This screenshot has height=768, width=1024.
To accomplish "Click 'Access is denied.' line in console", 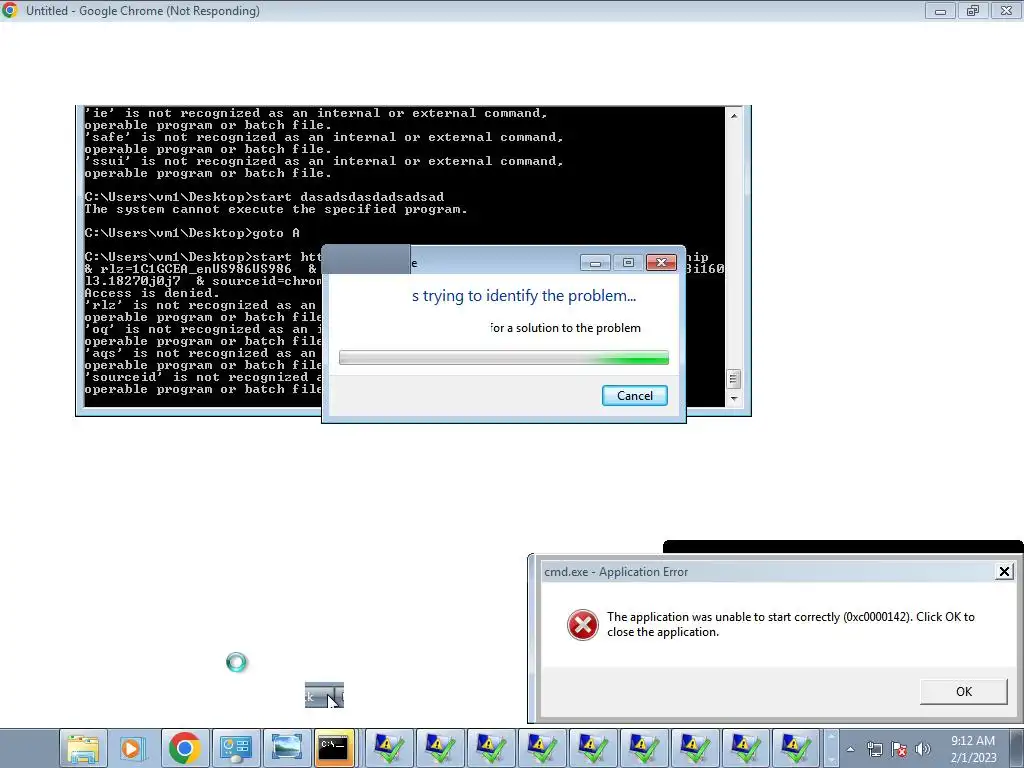I will pyautogui.click(x=152, y=293).
